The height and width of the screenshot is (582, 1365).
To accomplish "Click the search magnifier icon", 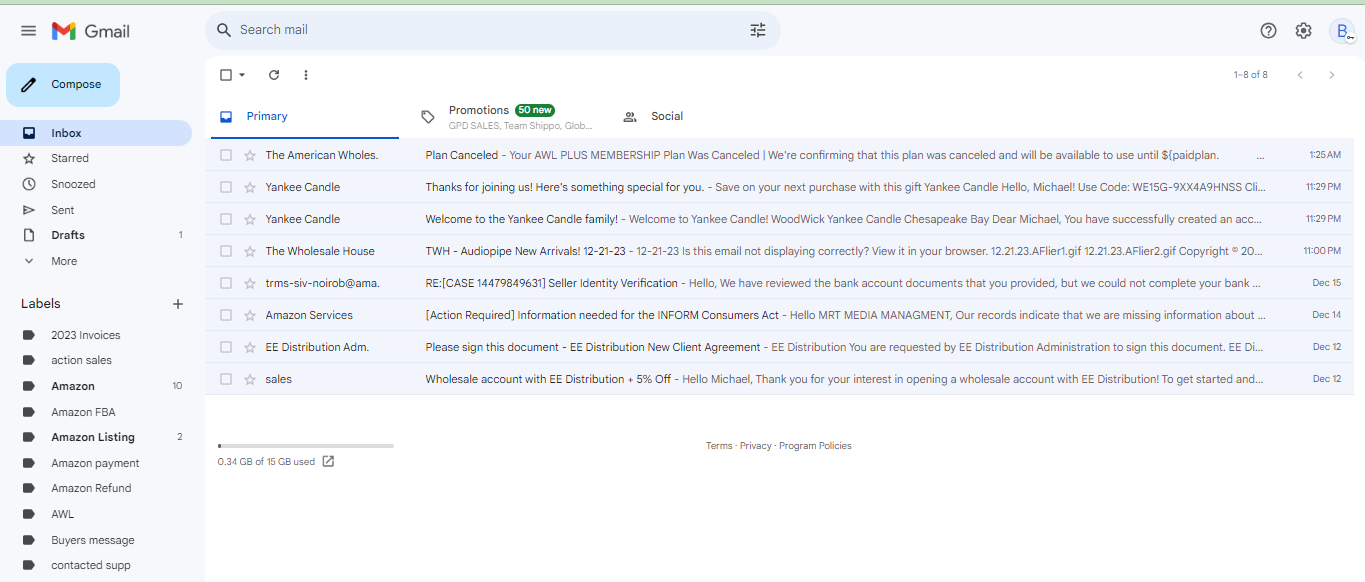I will (224, 30).
